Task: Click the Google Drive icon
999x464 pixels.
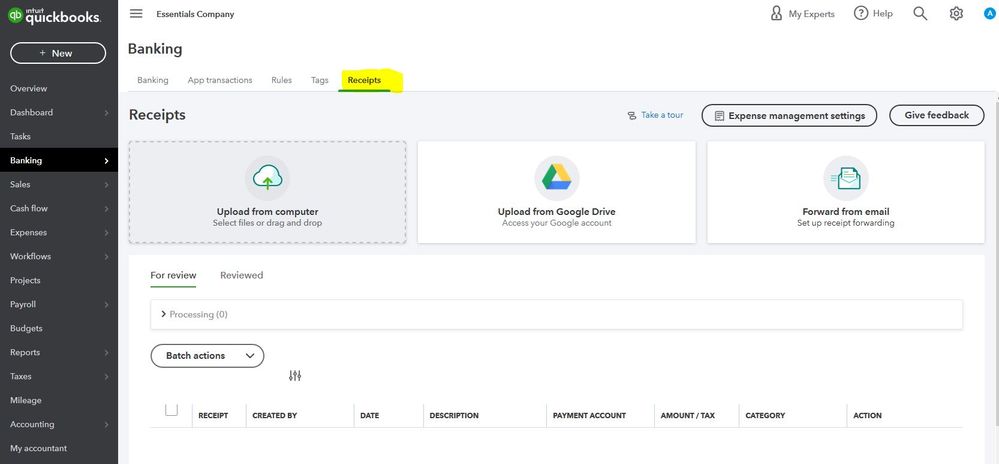Action: pos(556,178)
